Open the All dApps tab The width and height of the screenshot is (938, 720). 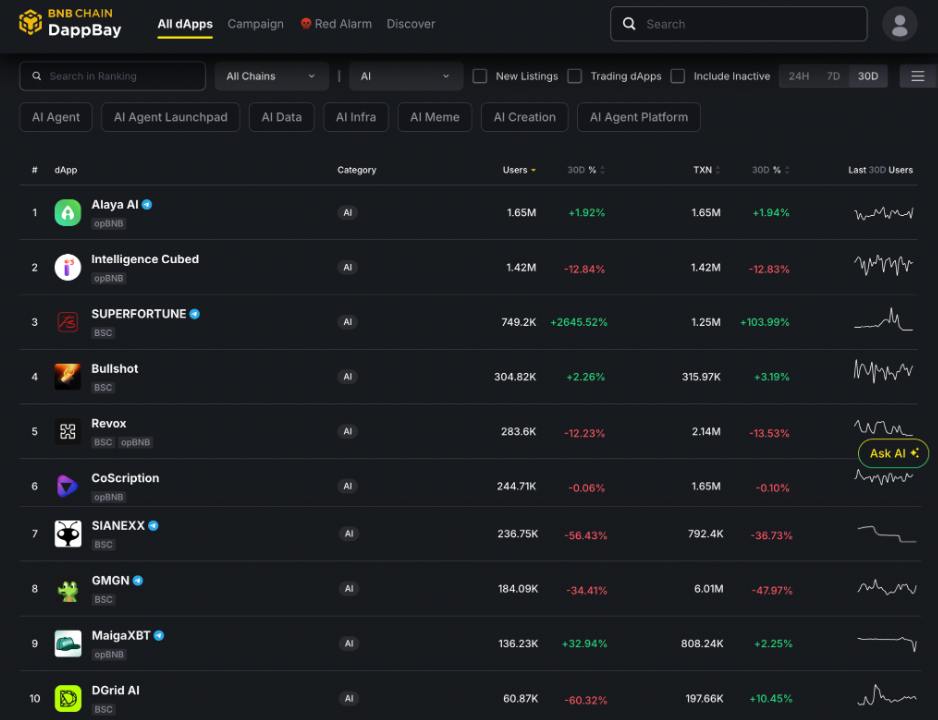(185, 24)
